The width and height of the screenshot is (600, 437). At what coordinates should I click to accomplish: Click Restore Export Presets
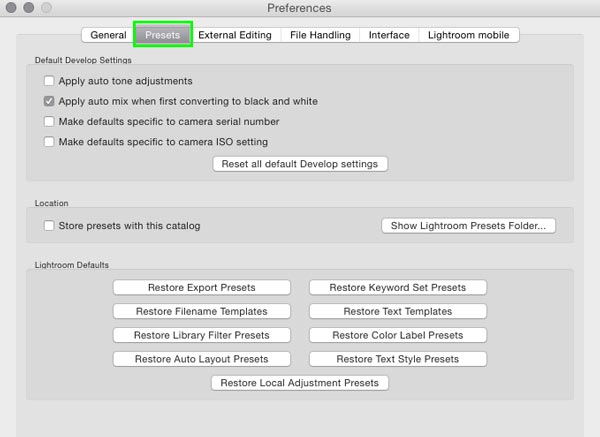click(x=202, y=287)
